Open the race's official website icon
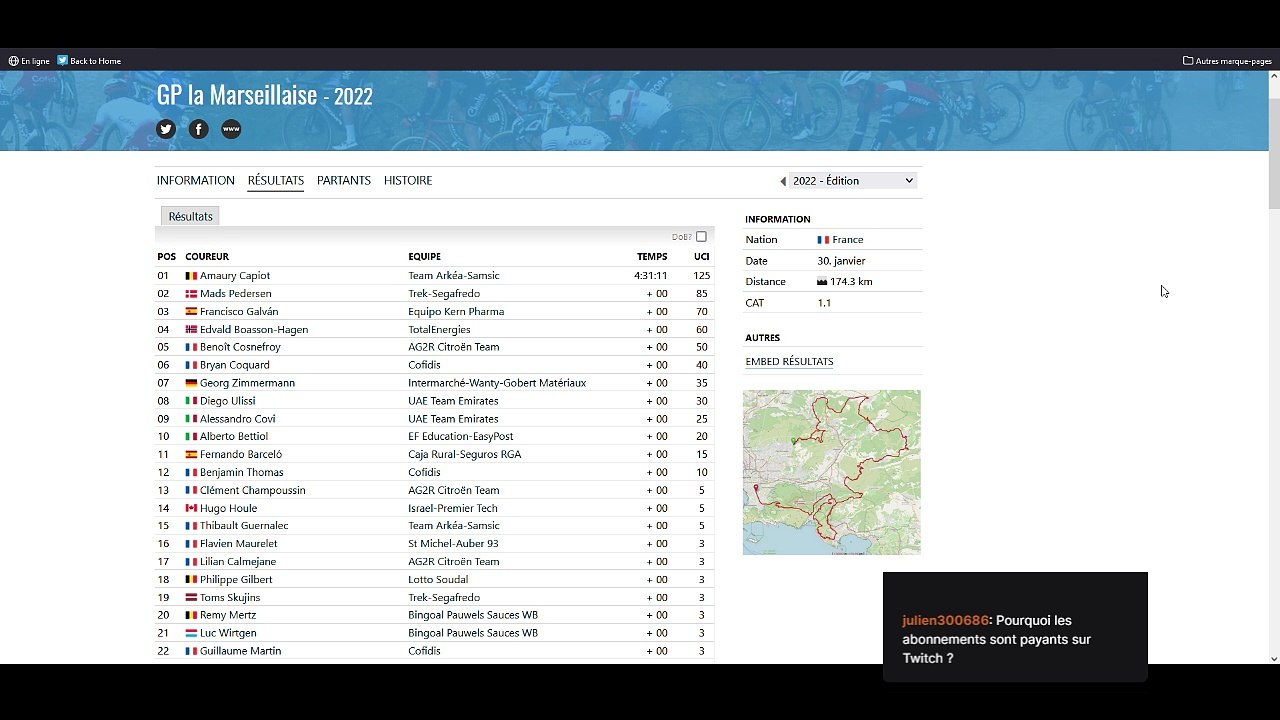 231,129
